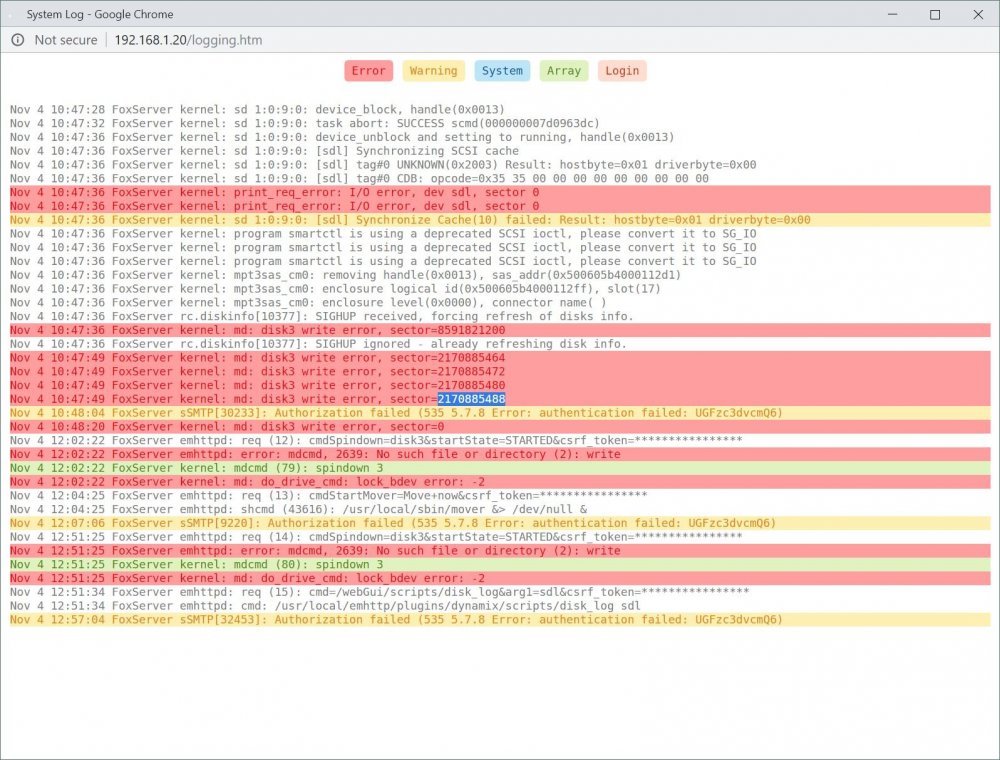This screenshot has width=1000, height=760.
Task: Maximize the System Log Chrome window
Action: click(935, 14)
